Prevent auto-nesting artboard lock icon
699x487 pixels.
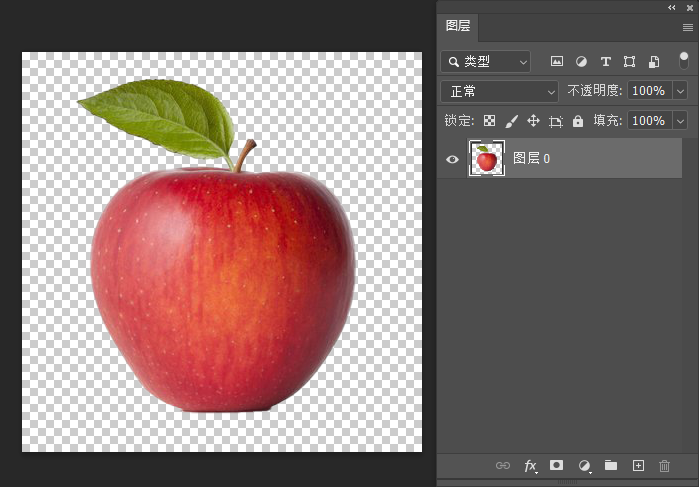pos(556,121)
